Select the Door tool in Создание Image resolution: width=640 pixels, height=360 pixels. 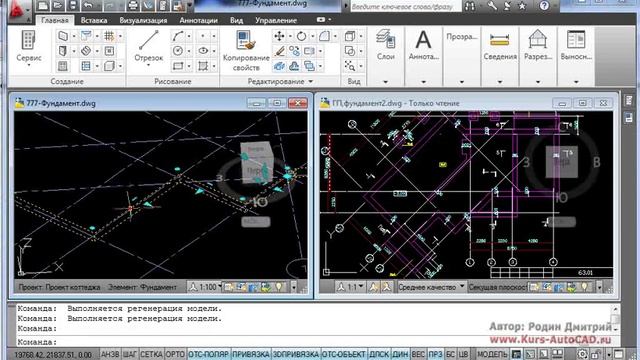pos(63,51)
